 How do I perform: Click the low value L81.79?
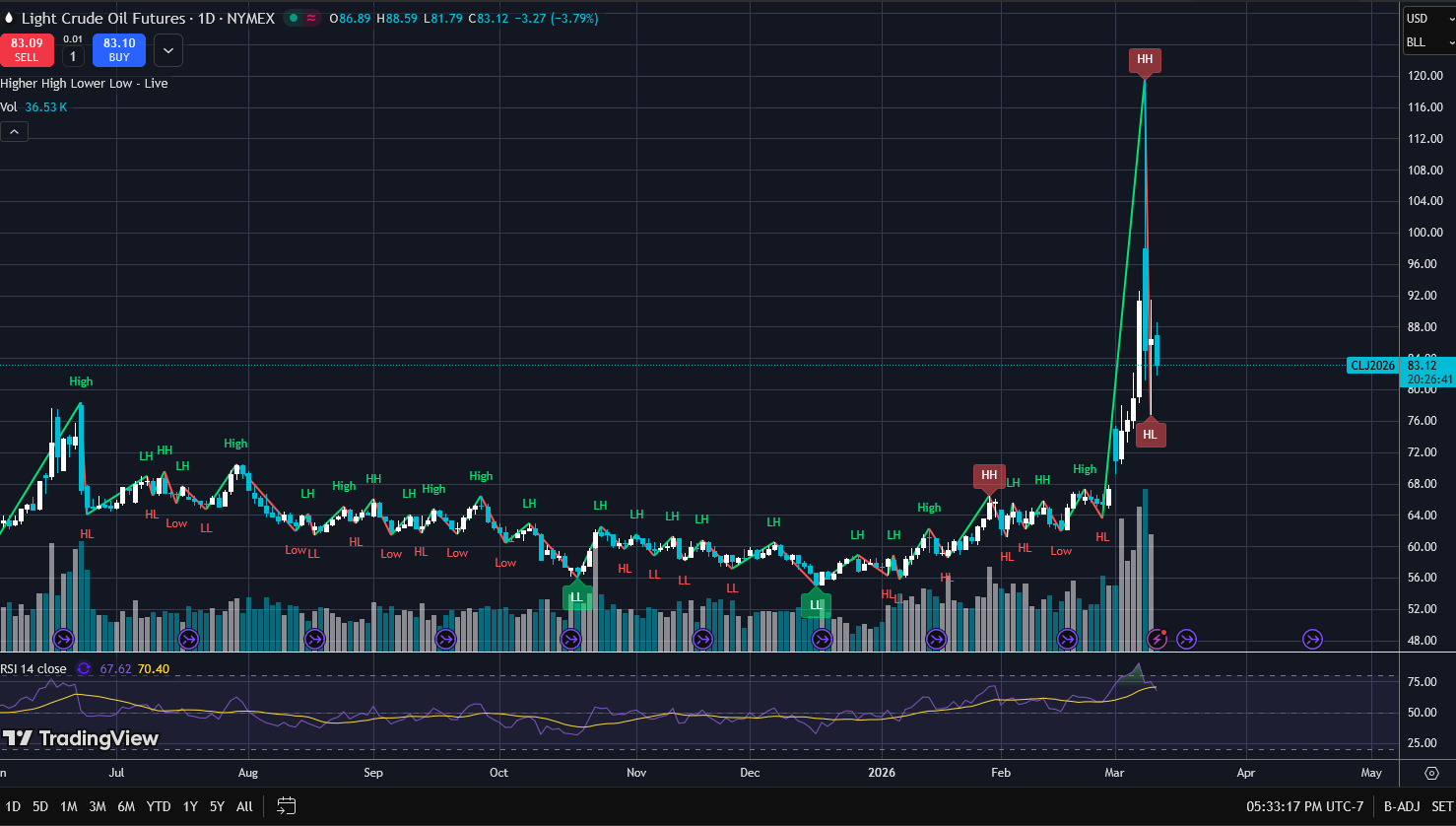pyautogui.click(x=442, y=19)
